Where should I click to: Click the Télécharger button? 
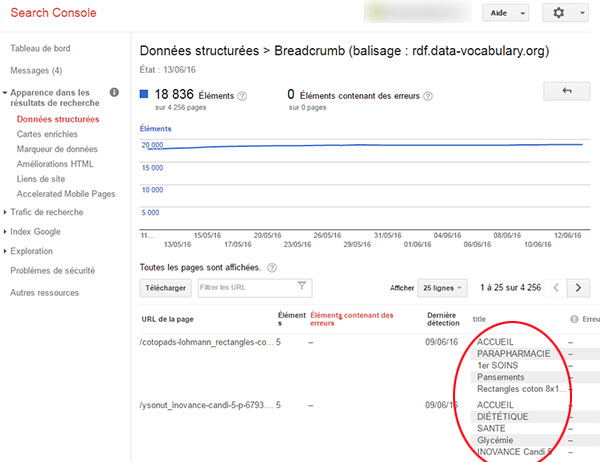click(165, 288)
